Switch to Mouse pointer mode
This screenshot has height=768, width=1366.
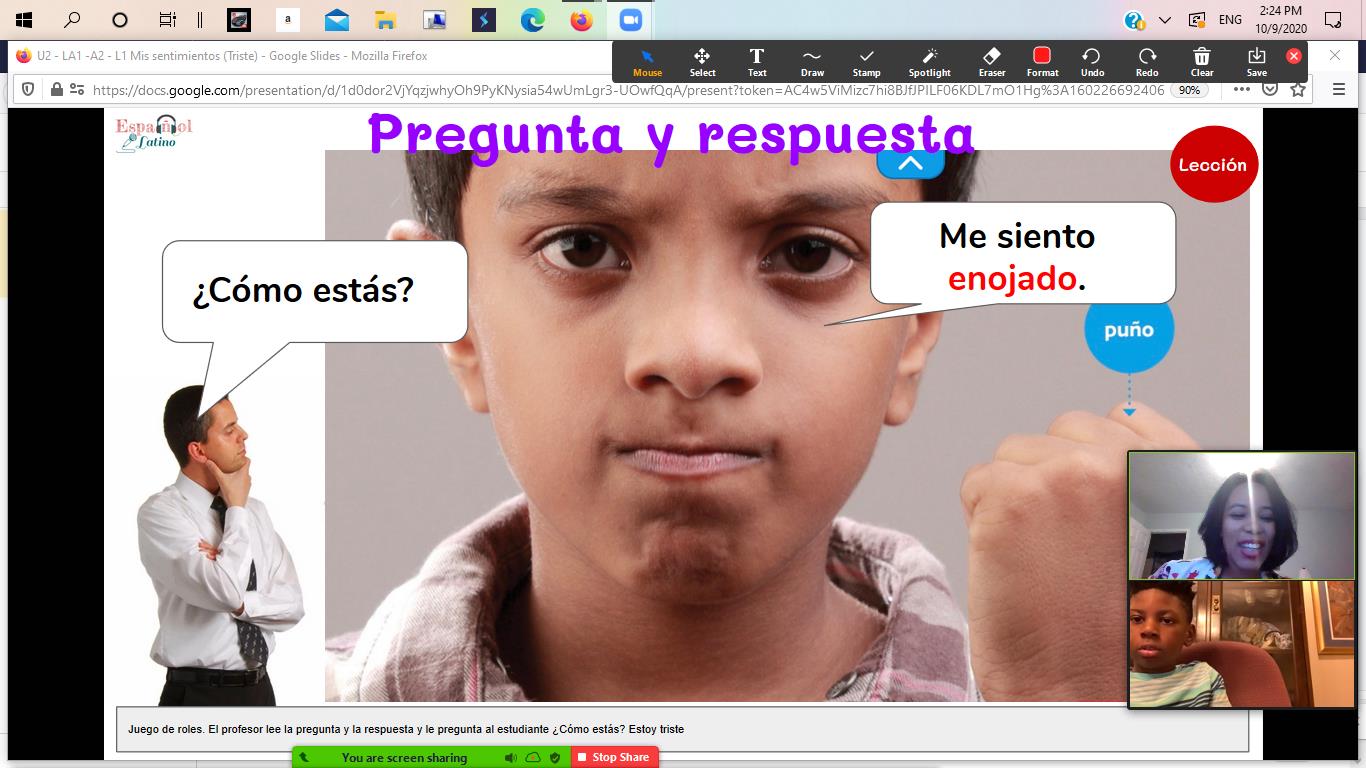click(647, 62)
